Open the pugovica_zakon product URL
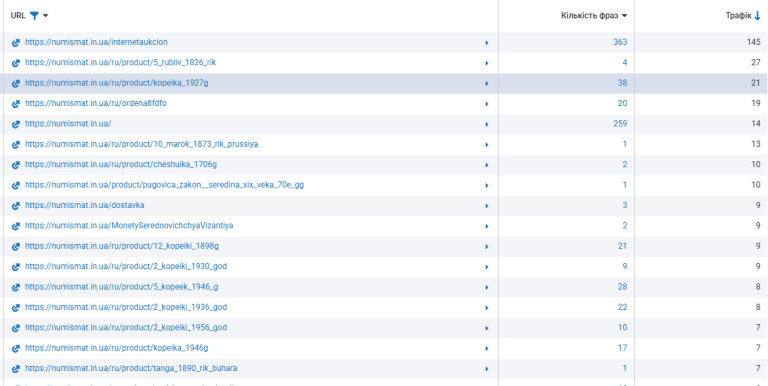This screenshot has height=386, width=768. tap(165, 185)
